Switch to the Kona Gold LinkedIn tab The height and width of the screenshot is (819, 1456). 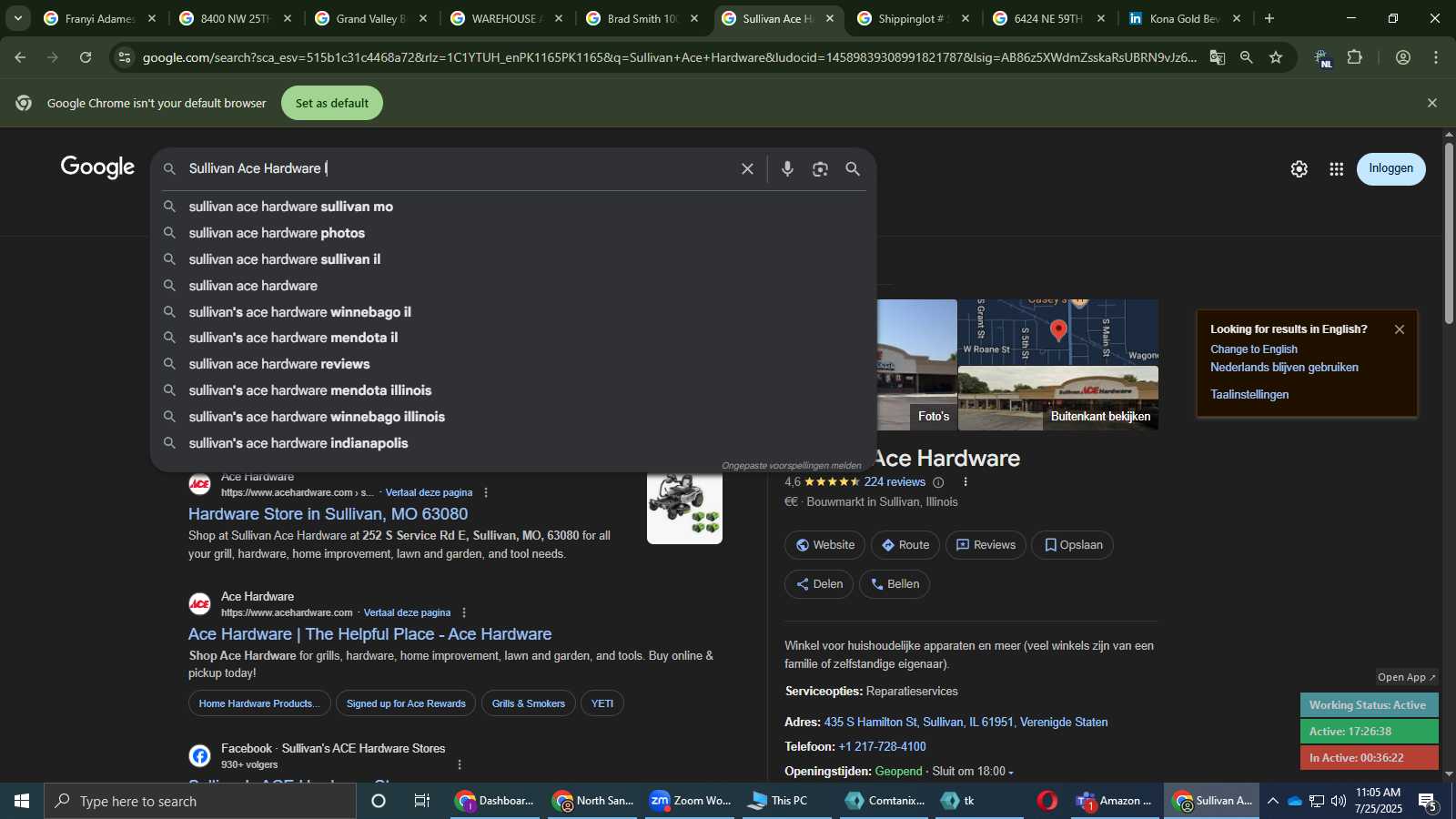[x=1184, y=18]
